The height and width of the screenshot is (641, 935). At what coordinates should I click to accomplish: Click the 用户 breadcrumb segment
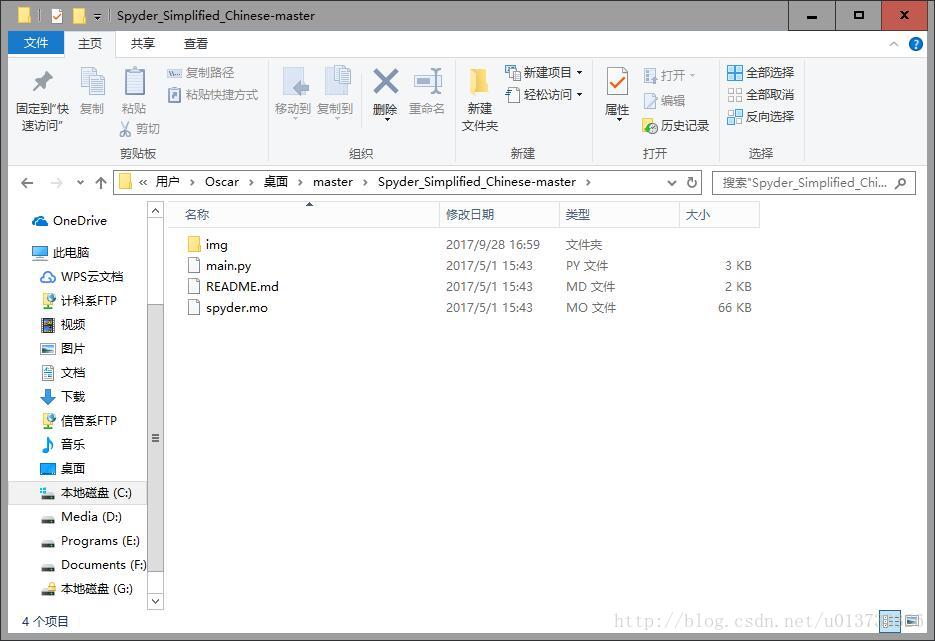click(x=168, y=182)
